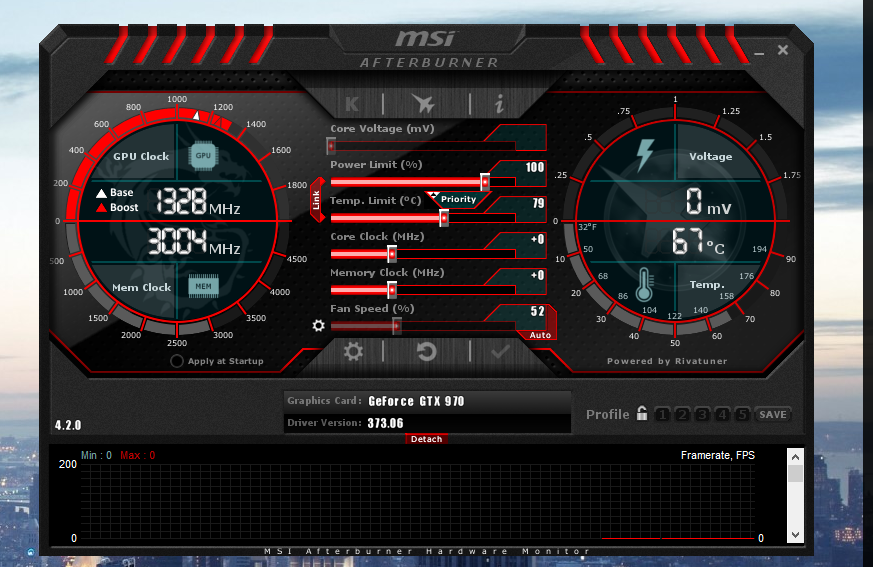Select profile slot 2
Viewport: 873px width, 567px height.
[683, 414]
